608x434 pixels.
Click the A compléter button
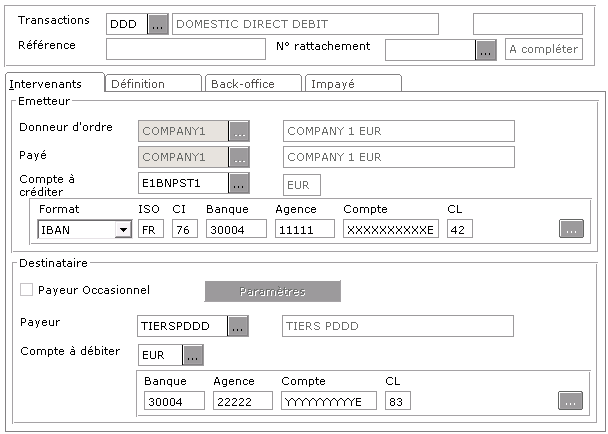[543, 49]
